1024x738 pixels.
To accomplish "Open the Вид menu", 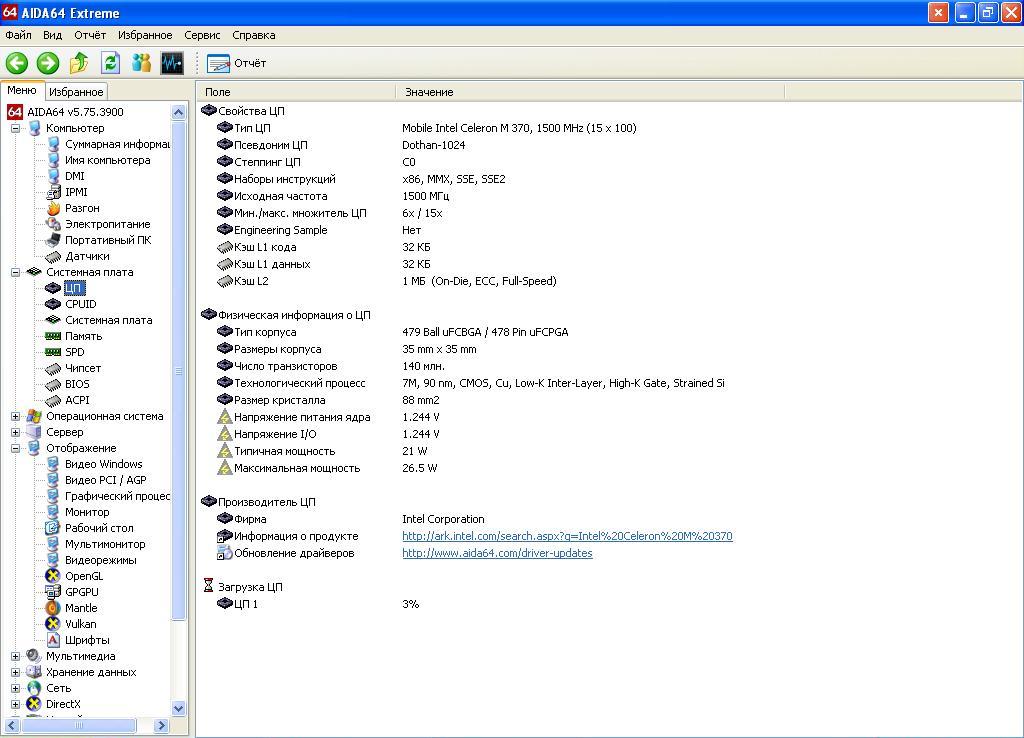I will (52, 35).
